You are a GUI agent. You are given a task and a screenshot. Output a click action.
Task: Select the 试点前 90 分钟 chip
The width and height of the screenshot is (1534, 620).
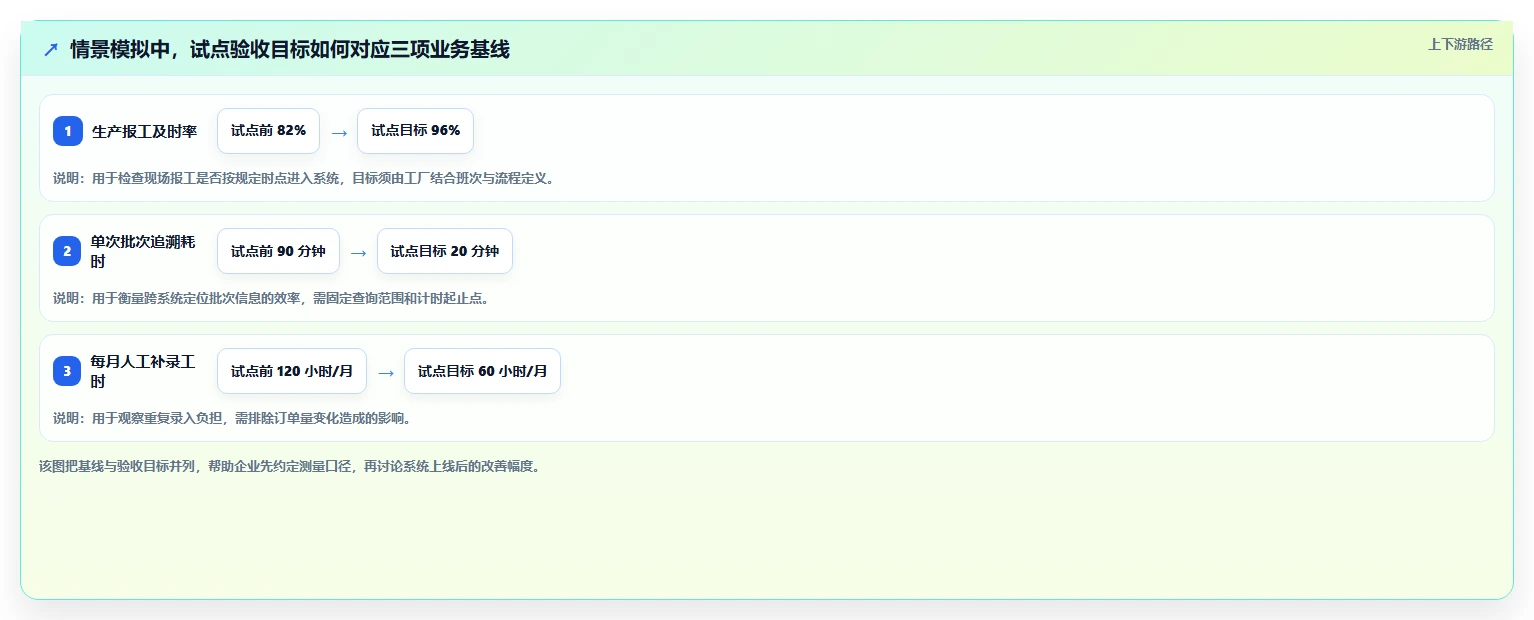point(278,251)
